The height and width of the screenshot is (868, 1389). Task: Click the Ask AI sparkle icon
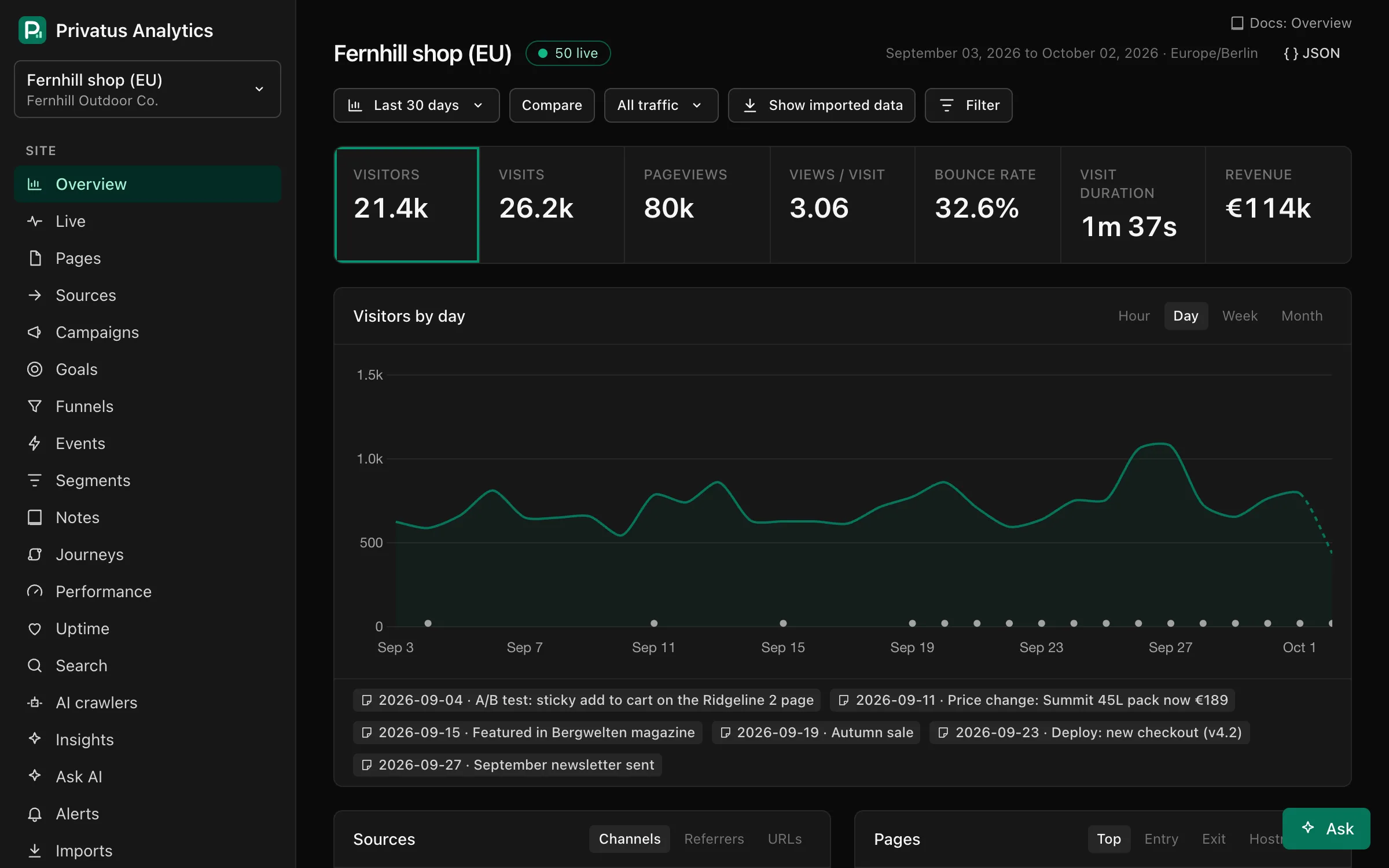[35, 775]
